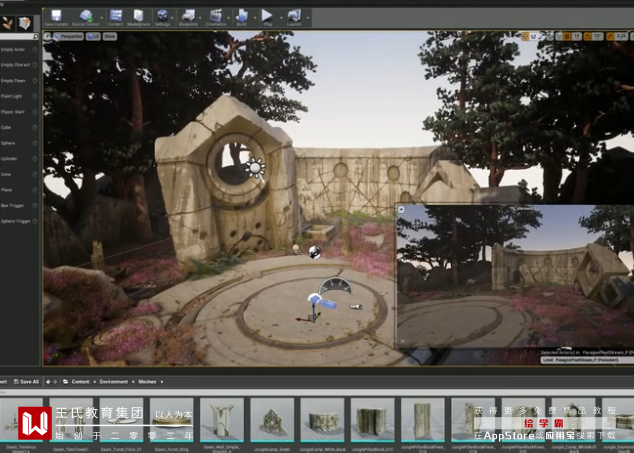Open the viewport Show menu

[110, 36]
